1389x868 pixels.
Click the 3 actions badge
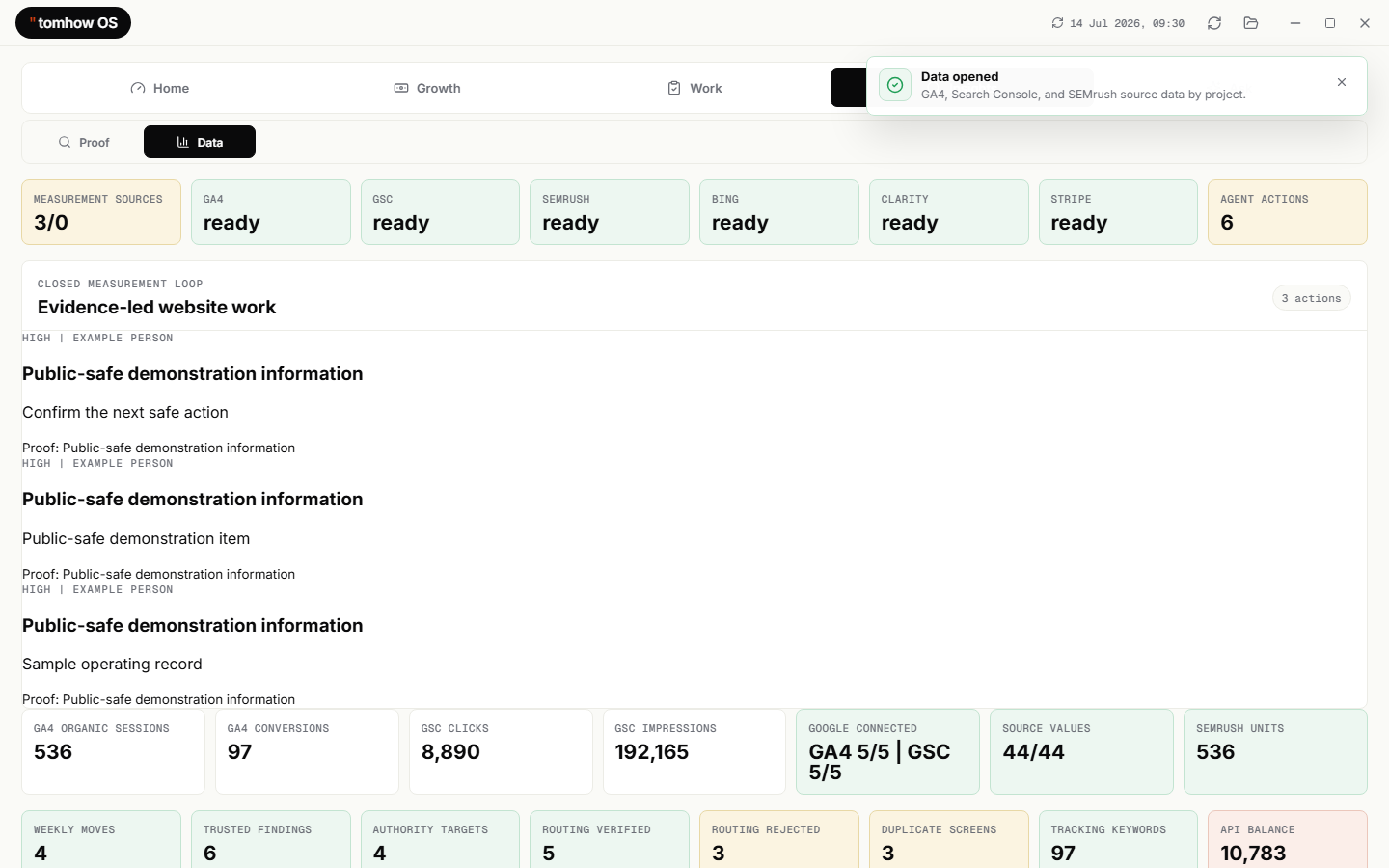coord(1311,298)
